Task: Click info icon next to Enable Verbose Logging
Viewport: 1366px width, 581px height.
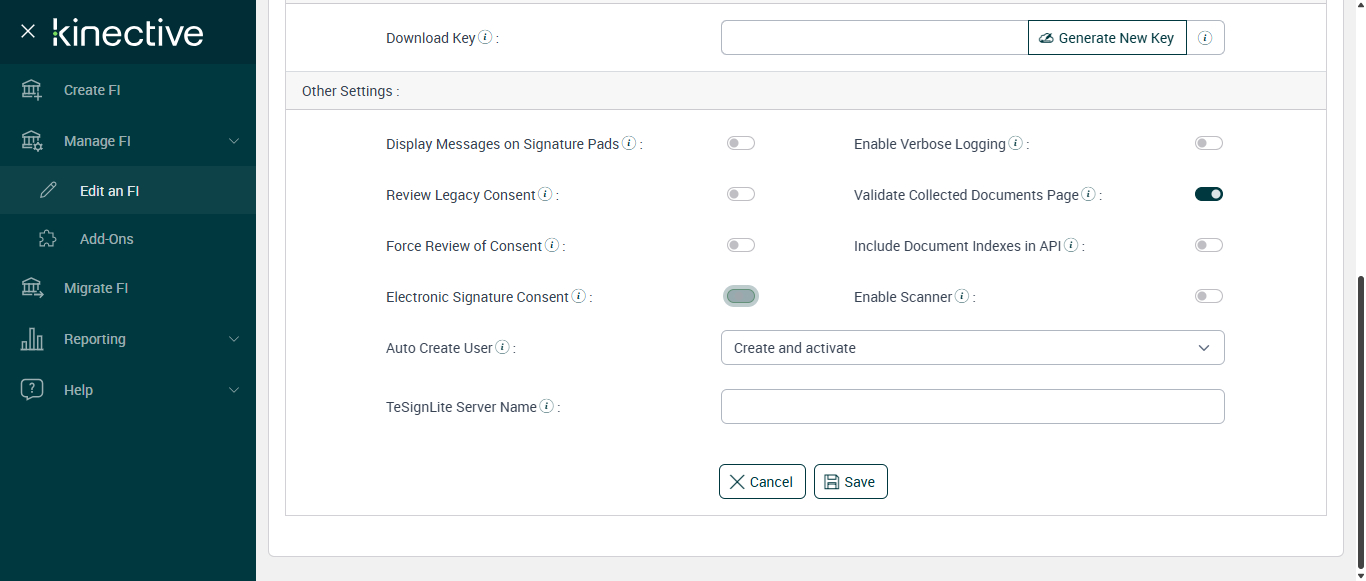Action: [x=1015, y=144]
